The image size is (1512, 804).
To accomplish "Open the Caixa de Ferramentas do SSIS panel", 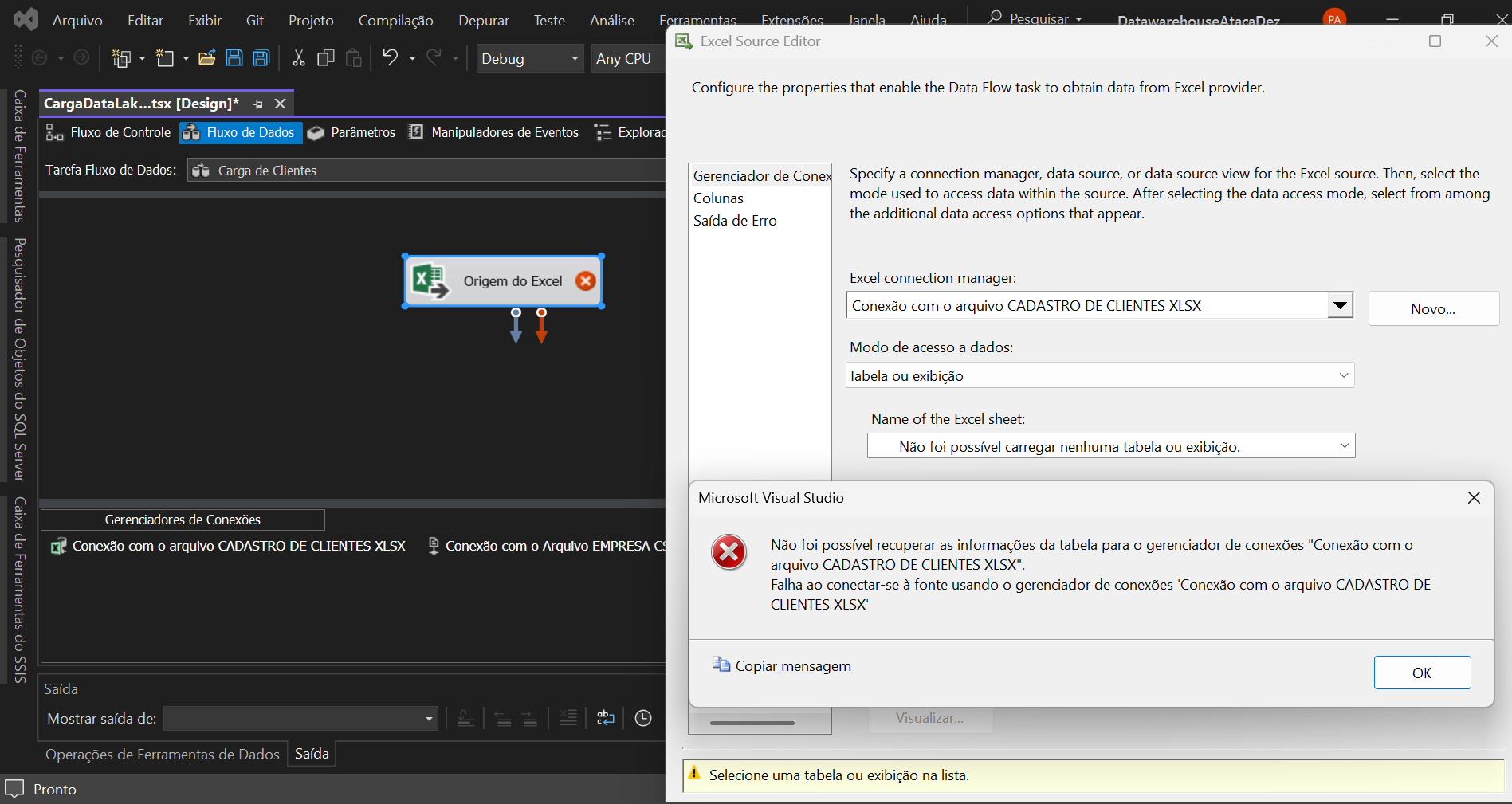I will coord(20,590).
